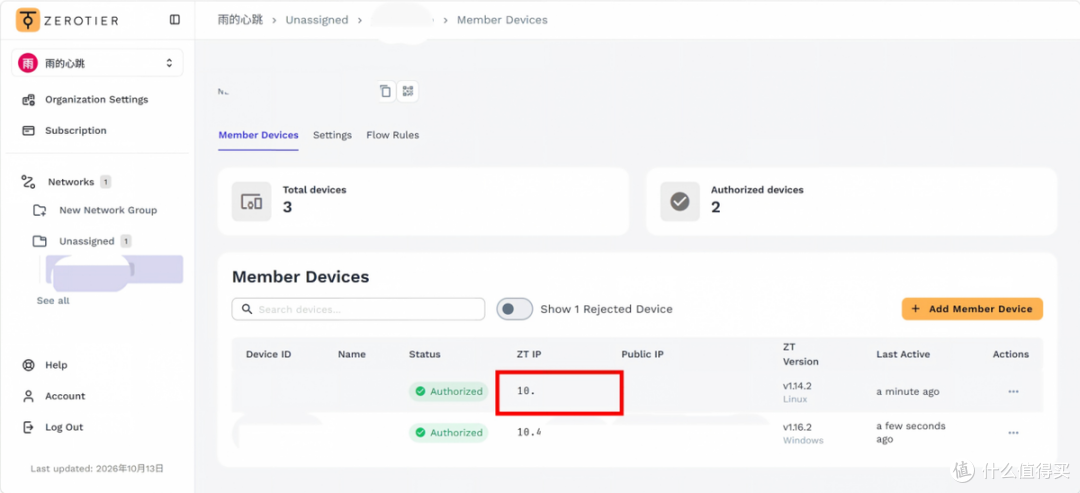Click the Networks route icon
Image resolution: width=1080 pixels, height=493 pixels.
click(x=28, y=182)
